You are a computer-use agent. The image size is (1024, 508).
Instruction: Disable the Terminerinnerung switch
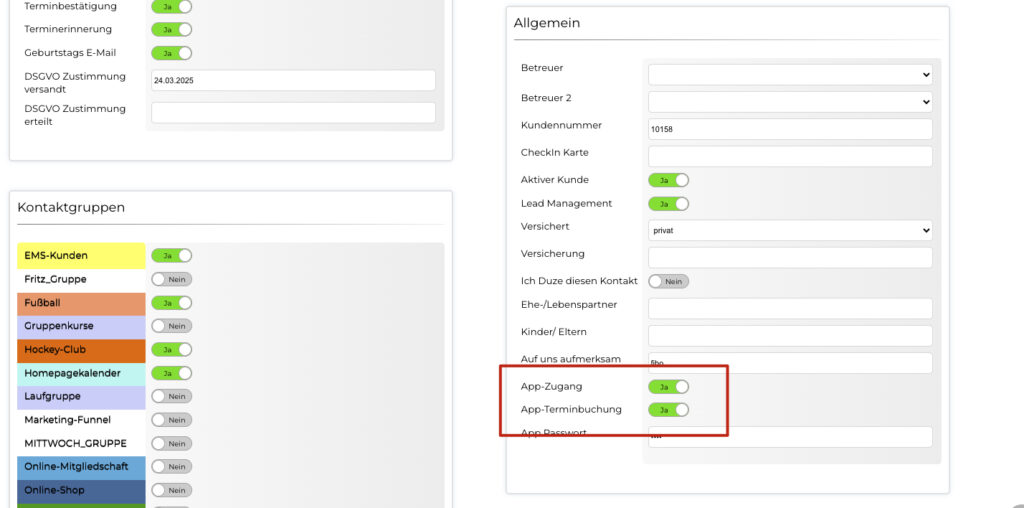171,30
